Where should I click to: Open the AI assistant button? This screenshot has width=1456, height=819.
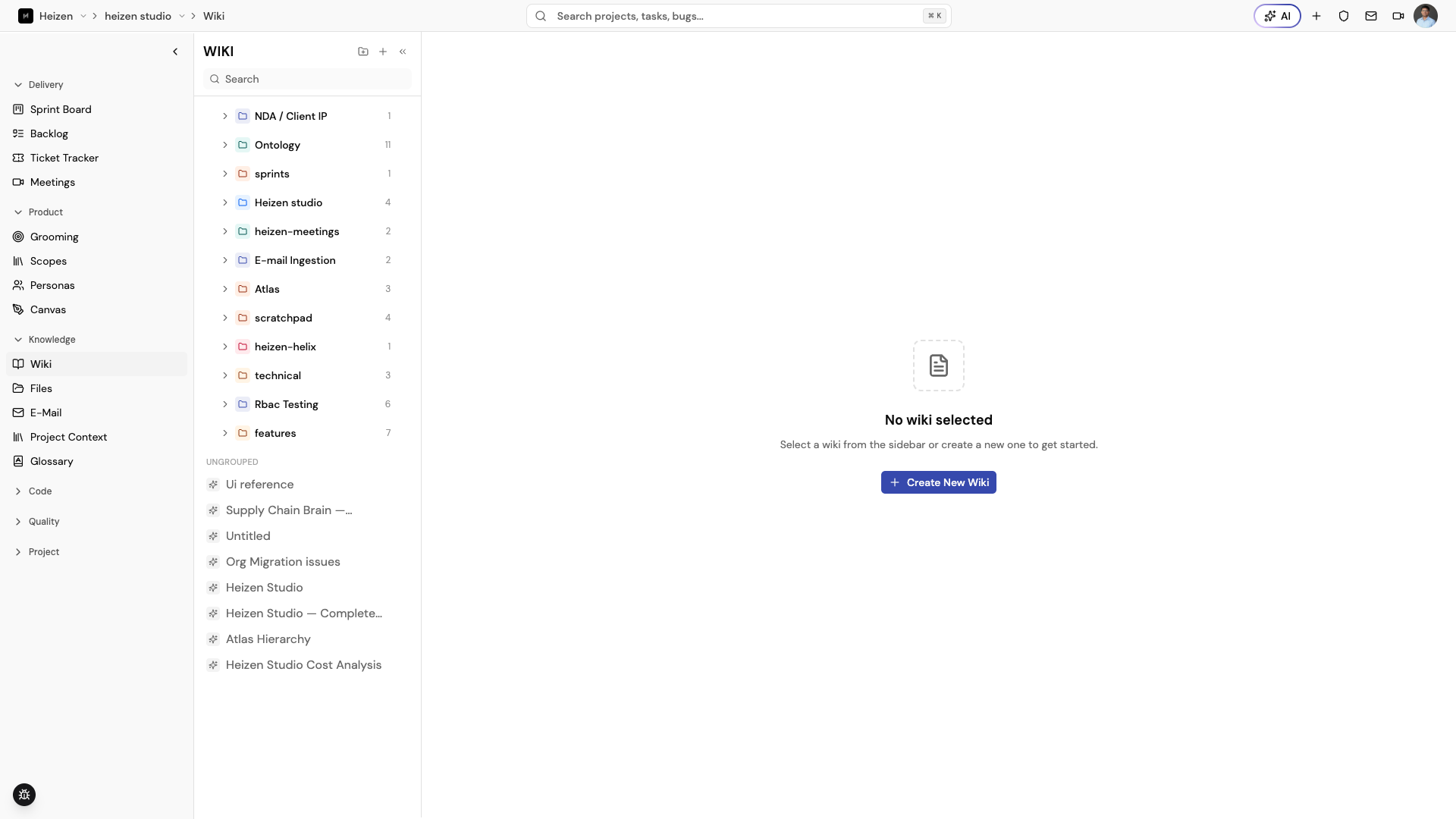click(x=1277, y=16)
